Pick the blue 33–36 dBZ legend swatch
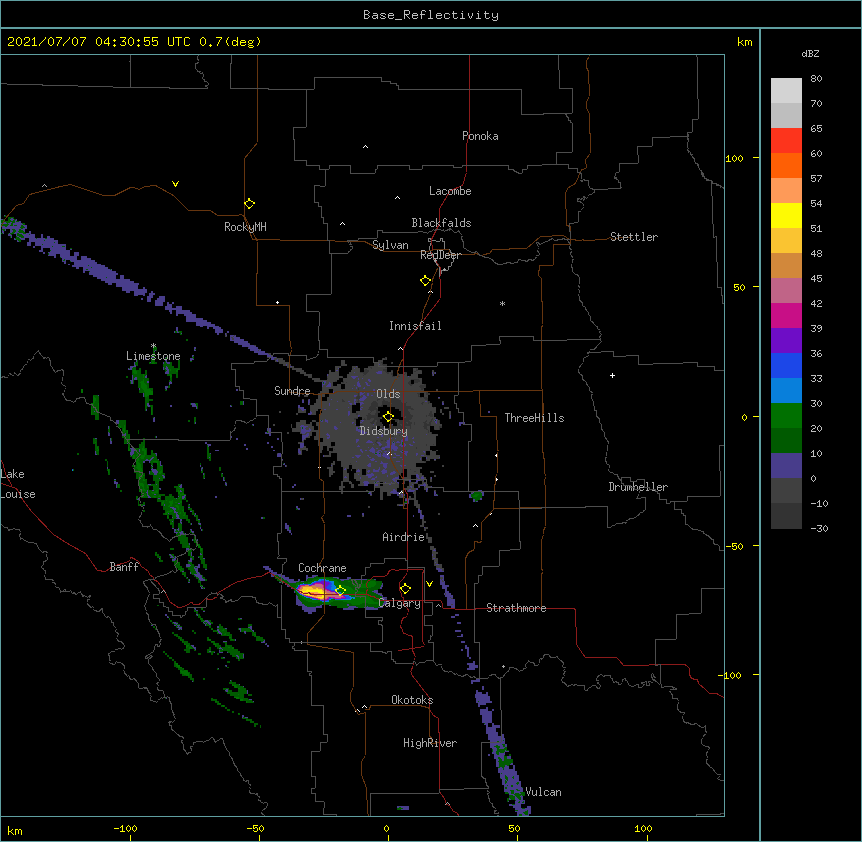Image resolution: width=862 pixels, height=842 pixels. click(786, 365)
